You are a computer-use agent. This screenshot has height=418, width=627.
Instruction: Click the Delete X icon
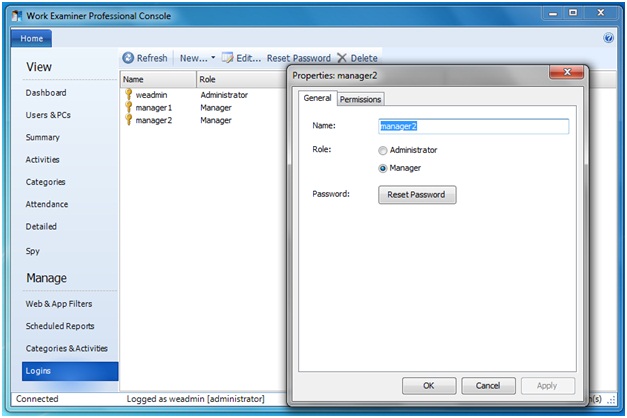click(341, 58)
